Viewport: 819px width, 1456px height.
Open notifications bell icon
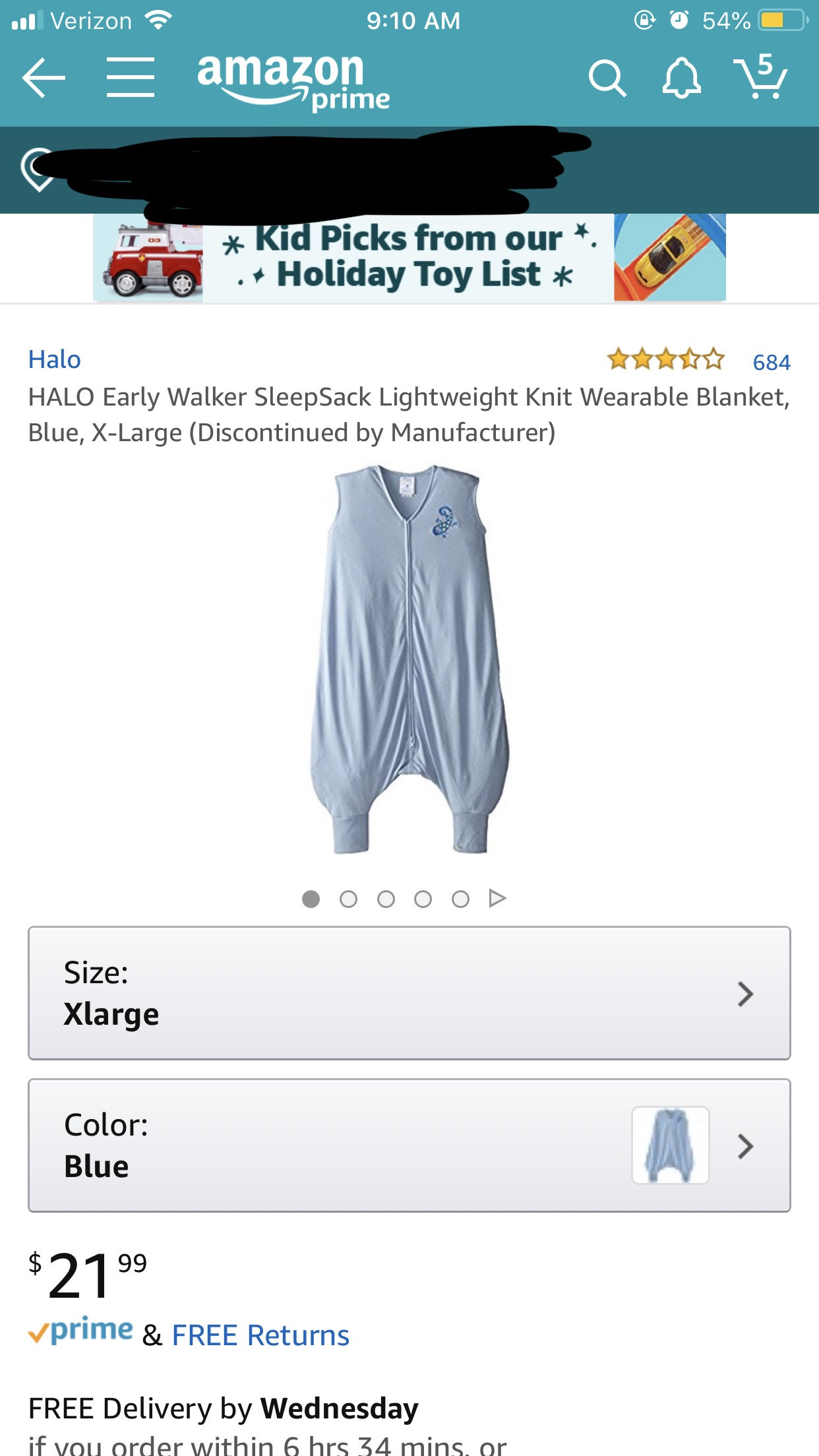[x=681, y=78]
